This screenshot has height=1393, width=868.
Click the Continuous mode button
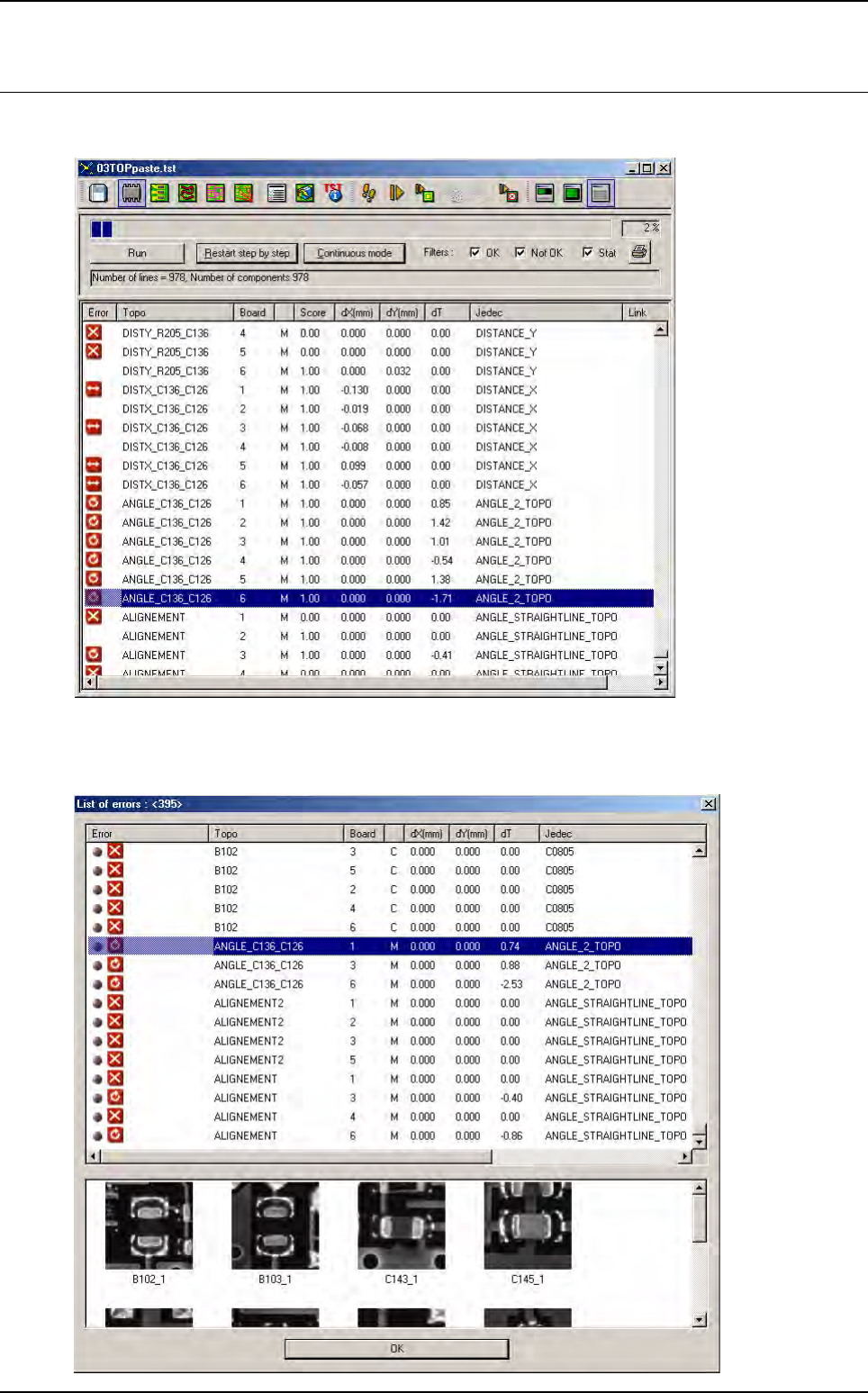355,253
